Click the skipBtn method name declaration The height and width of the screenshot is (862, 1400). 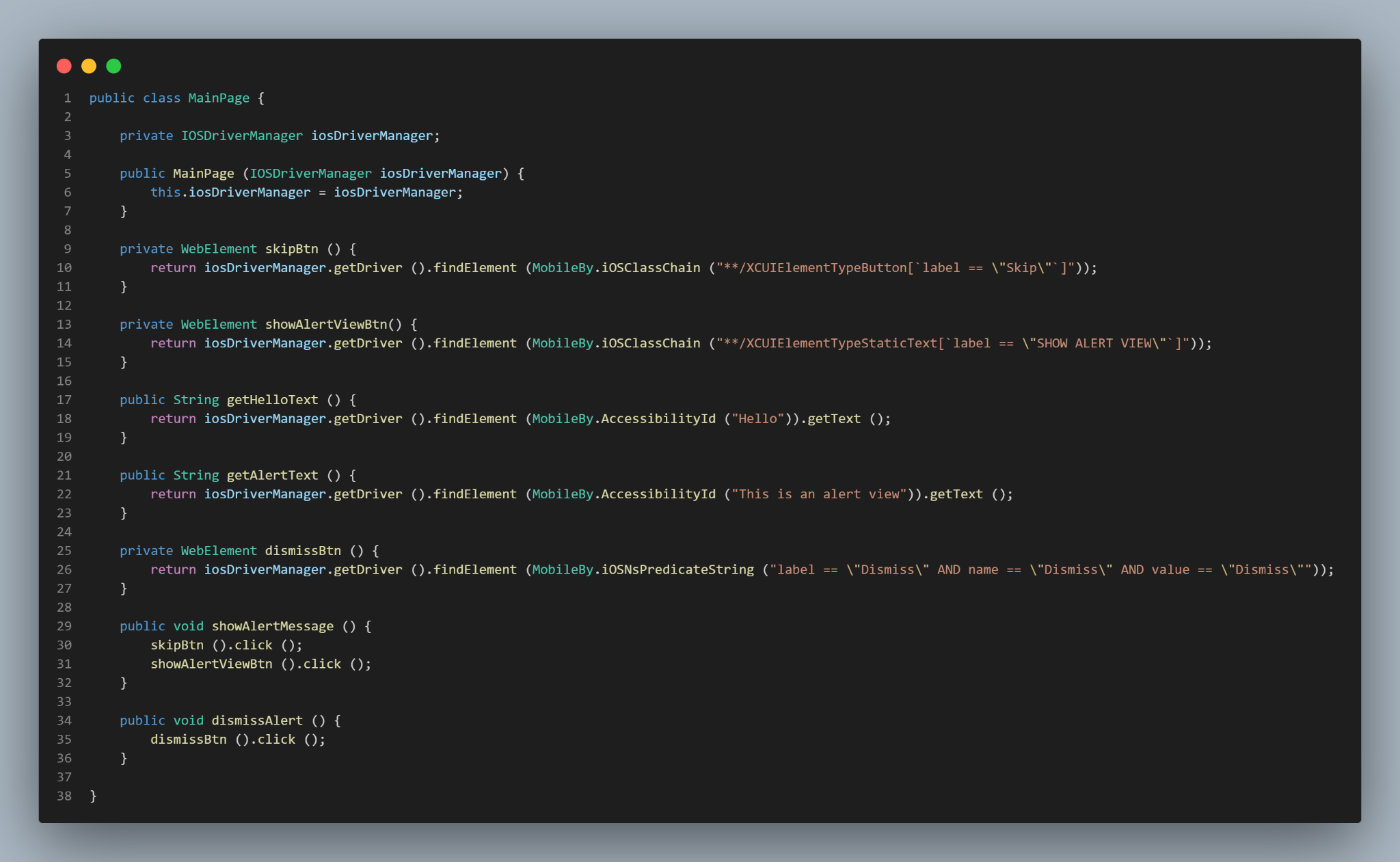tap(291, 249)
